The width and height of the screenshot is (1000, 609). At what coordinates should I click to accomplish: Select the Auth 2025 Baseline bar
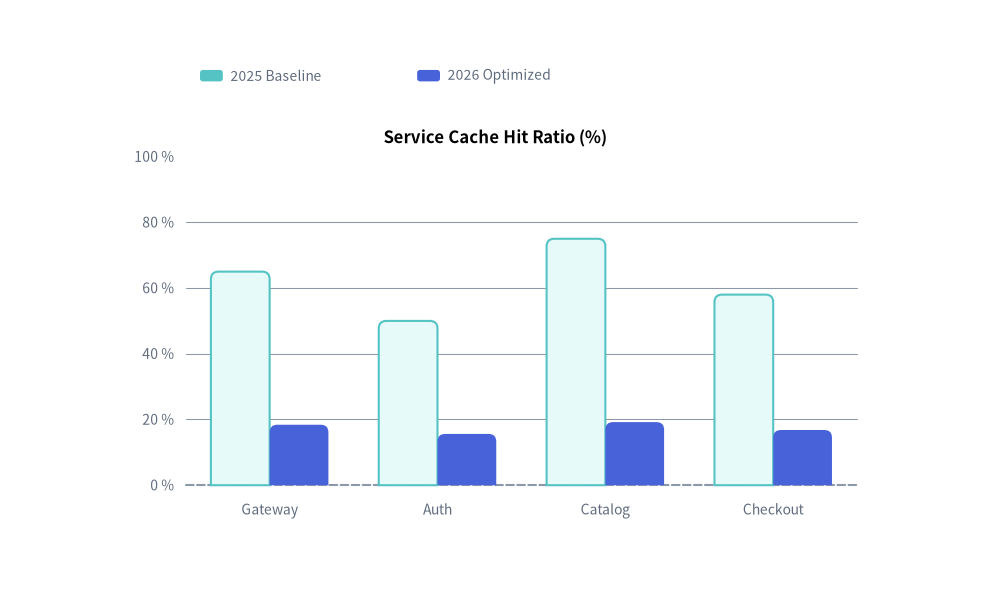408,403
